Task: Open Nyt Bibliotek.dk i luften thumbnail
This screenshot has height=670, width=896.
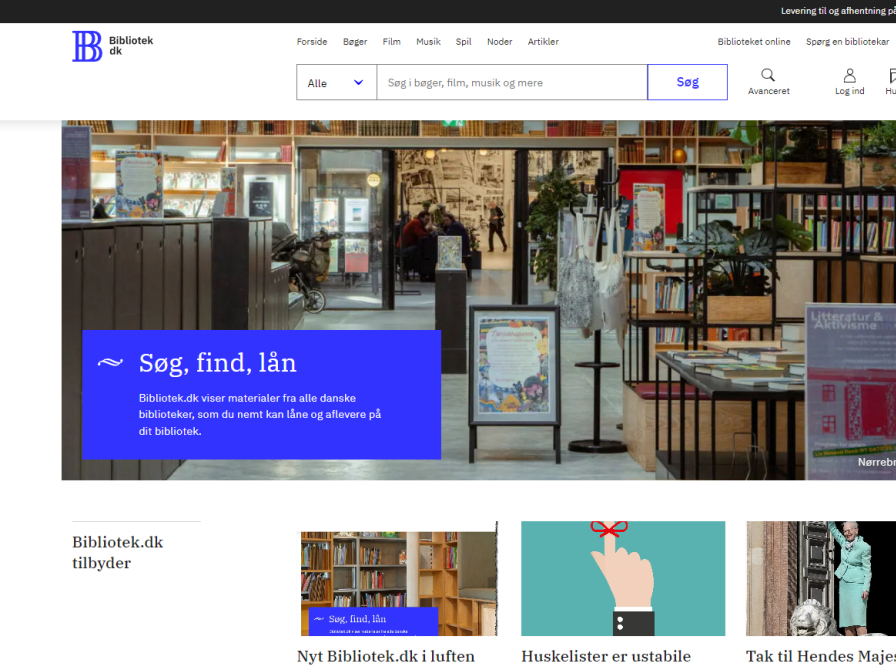Action: (398, 578)
